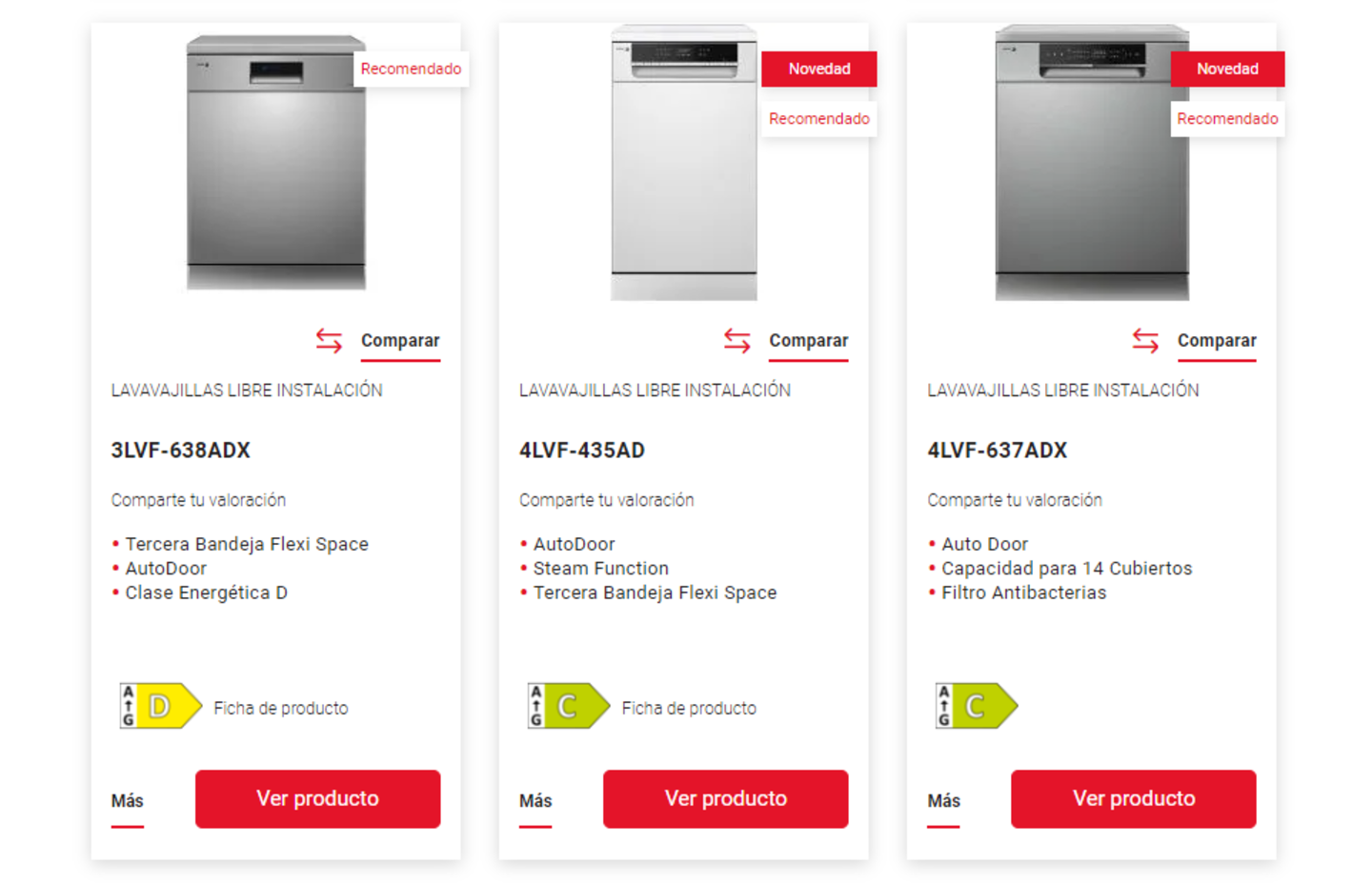This screenshot has height=884, width=1372.
Task: Click the 3LVF-638ADX dishwasher image
Action: click(275, 163)
